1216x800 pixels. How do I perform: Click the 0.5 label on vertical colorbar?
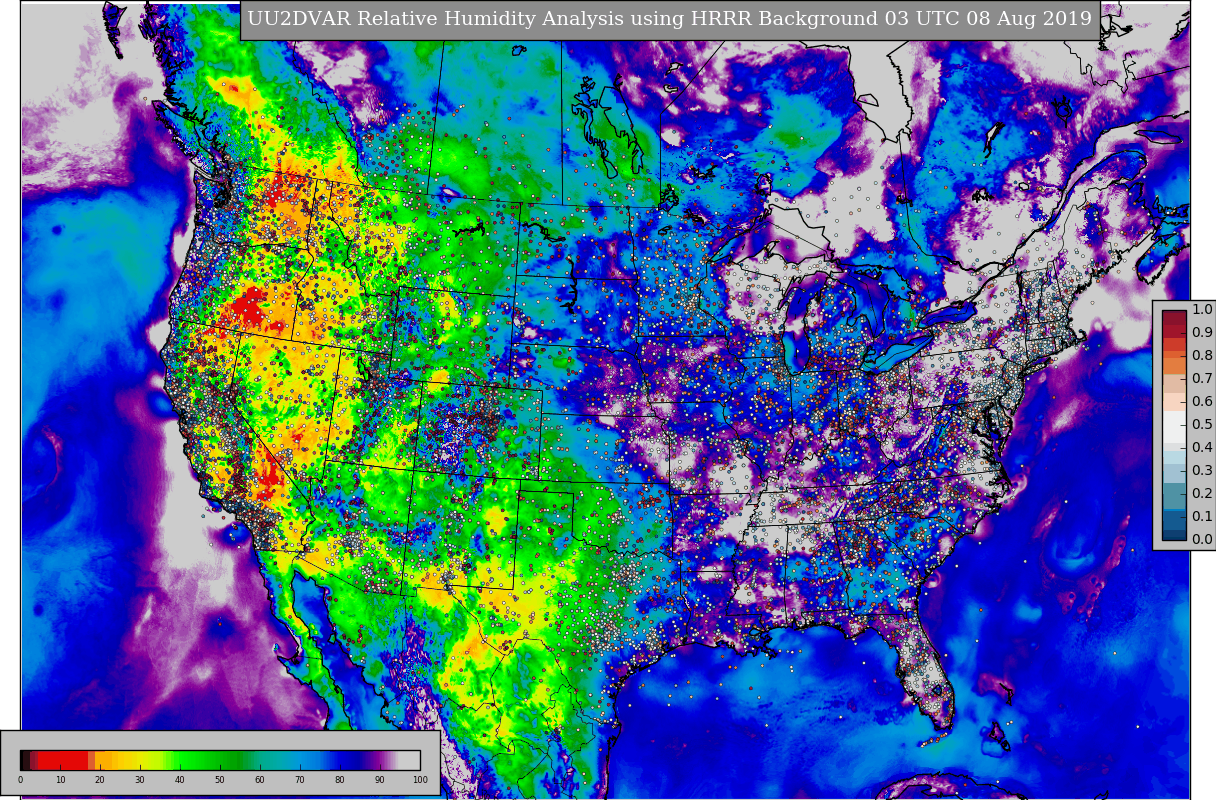point(1202,425)
